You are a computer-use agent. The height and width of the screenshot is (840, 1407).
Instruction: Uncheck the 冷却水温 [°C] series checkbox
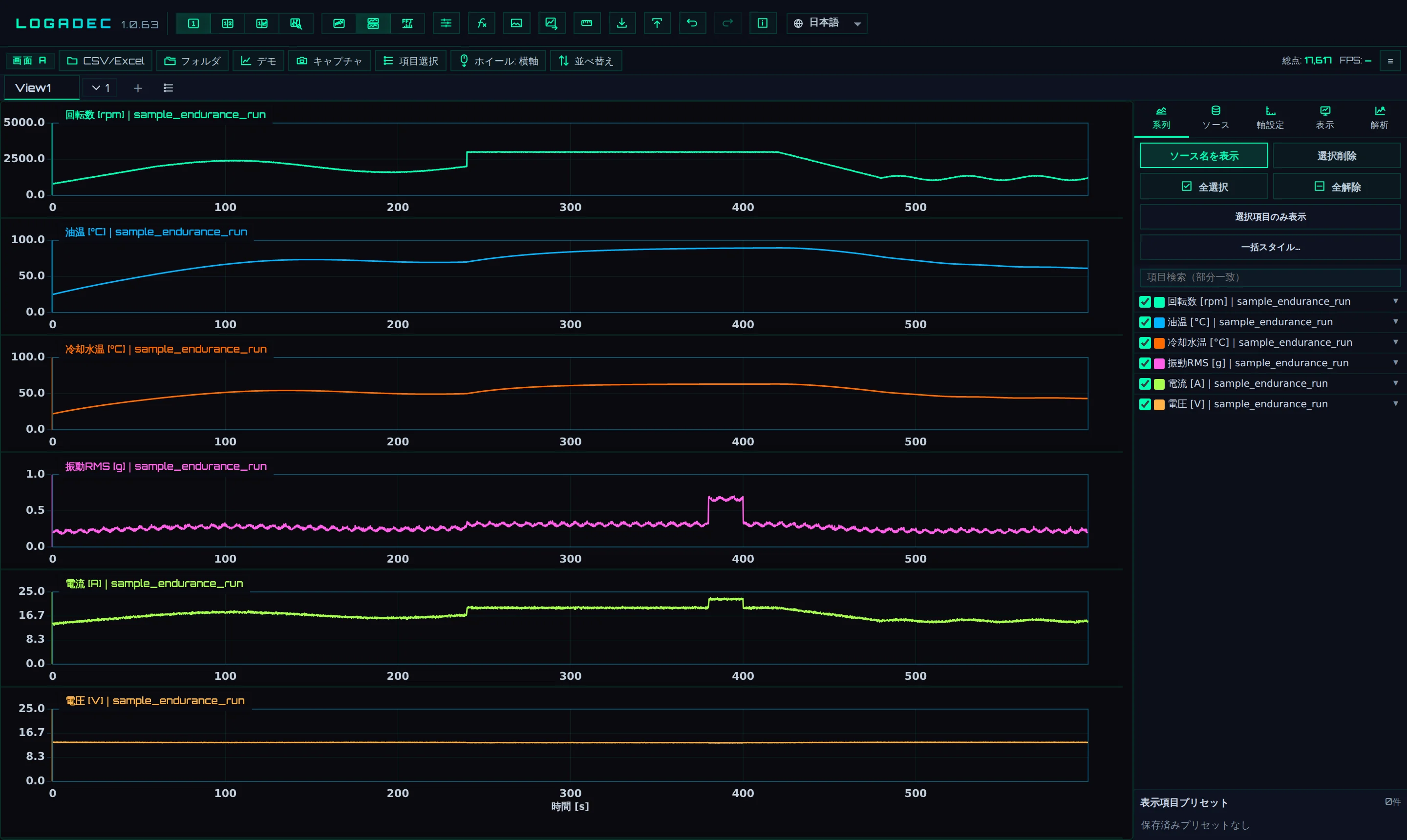click(x=1145, y=342)
